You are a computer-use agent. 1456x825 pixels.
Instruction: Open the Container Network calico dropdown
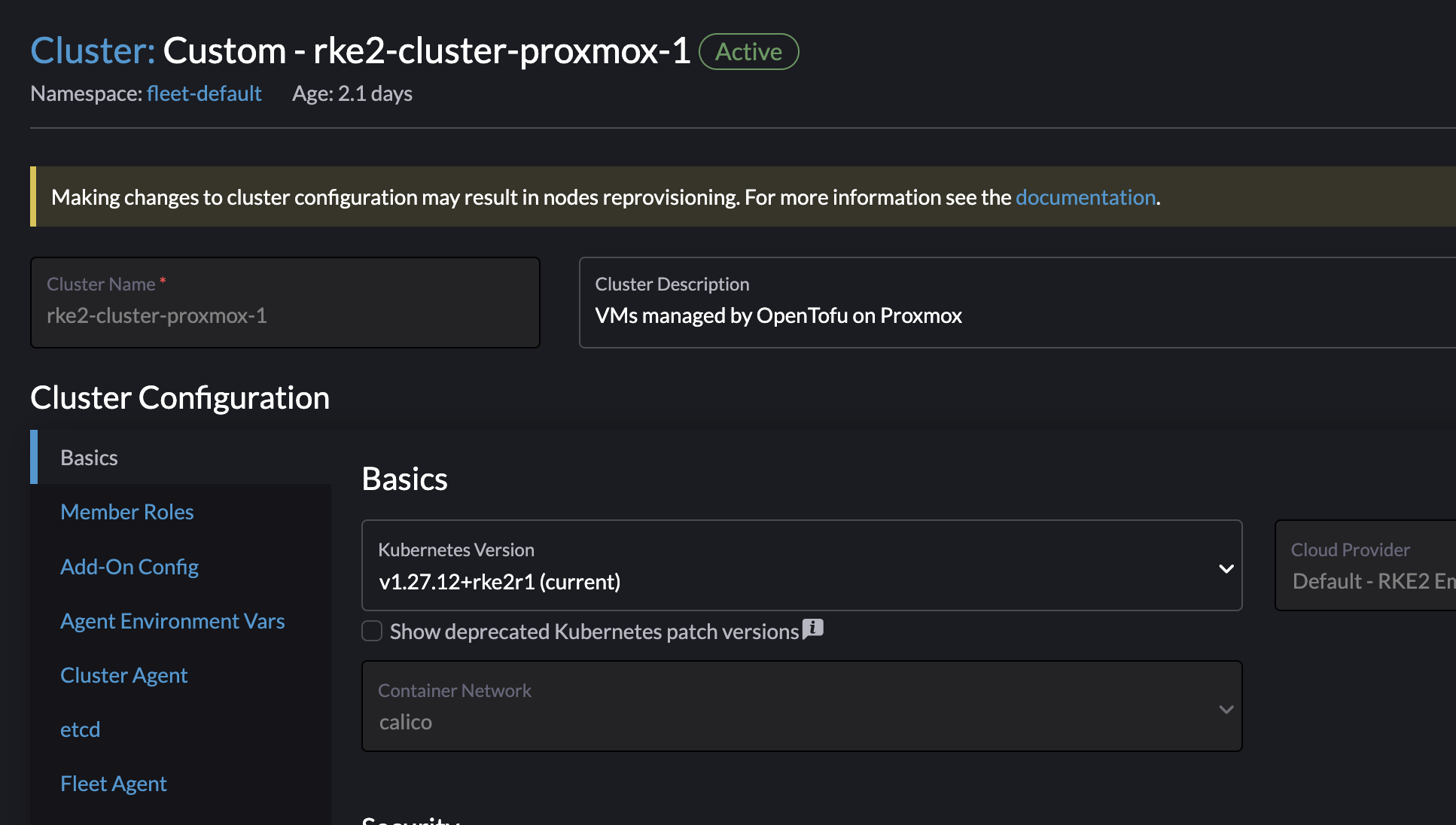point(801,706)
